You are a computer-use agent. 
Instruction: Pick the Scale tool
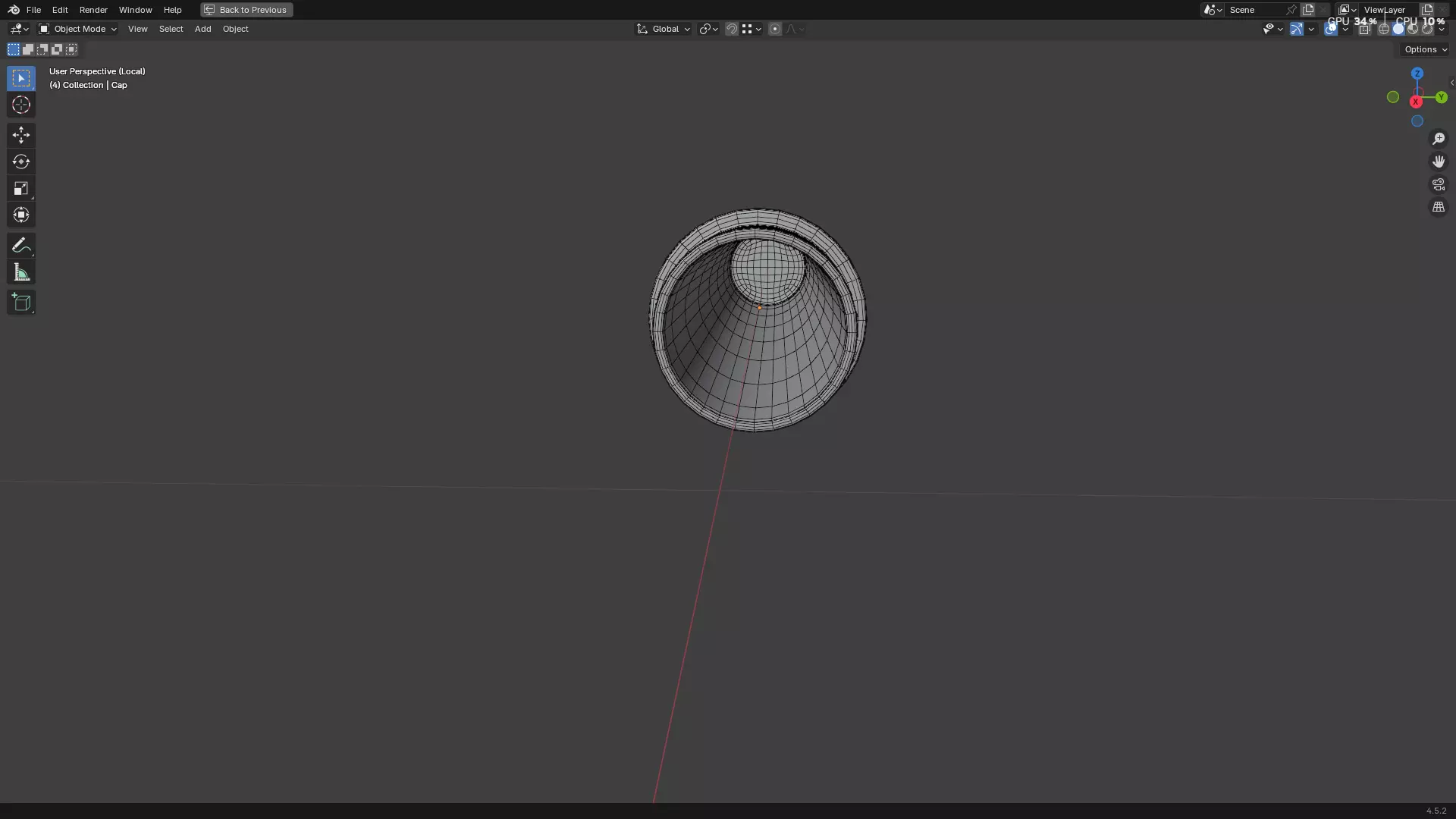[20, 188]
